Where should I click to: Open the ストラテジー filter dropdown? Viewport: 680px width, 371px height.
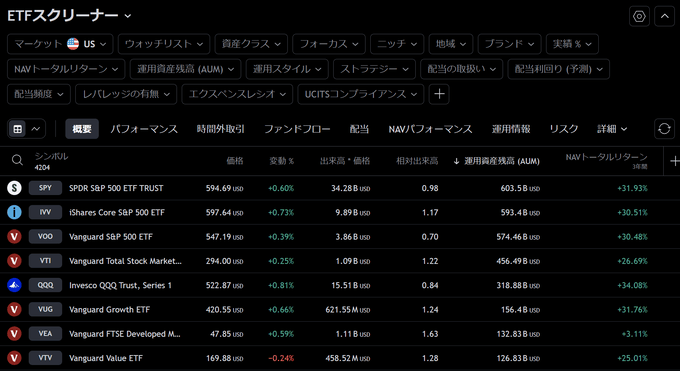tap(374, 69)
